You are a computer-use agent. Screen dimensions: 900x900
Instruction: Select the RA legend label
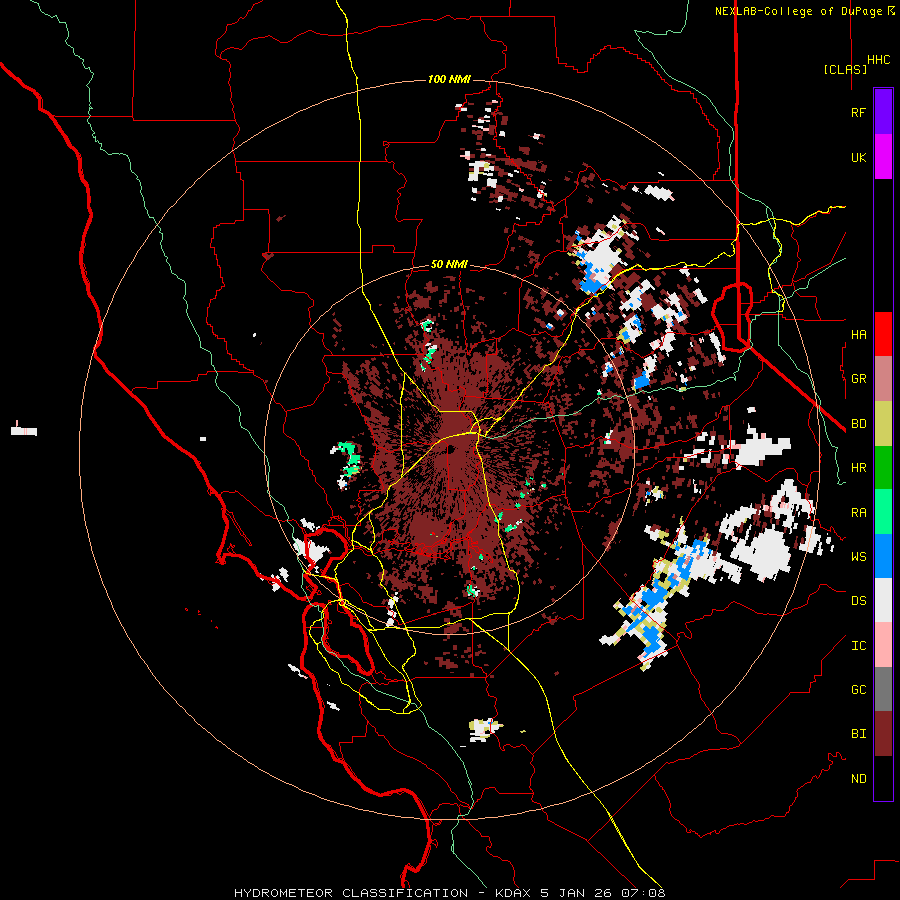pyautogui.click(x=858, y=513)
